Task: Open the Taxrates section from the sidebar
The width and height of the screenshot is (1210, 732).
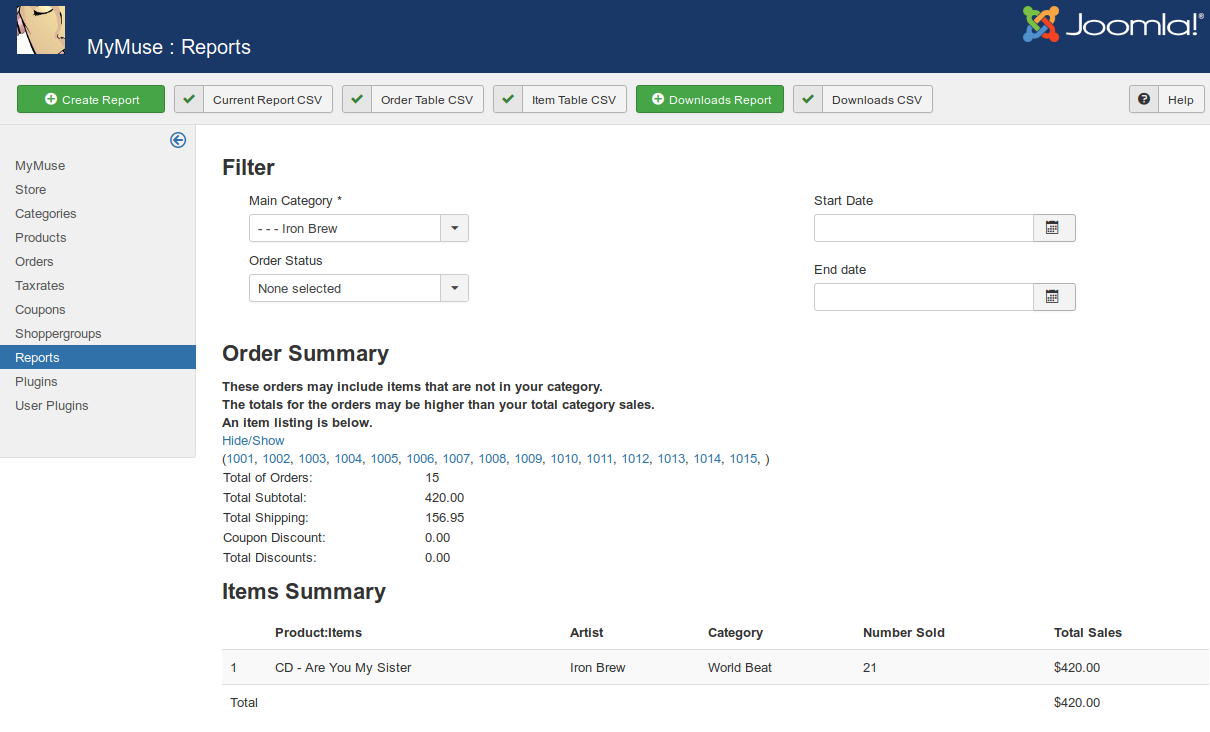Action: pyautogui.click(x=39, y=285)
